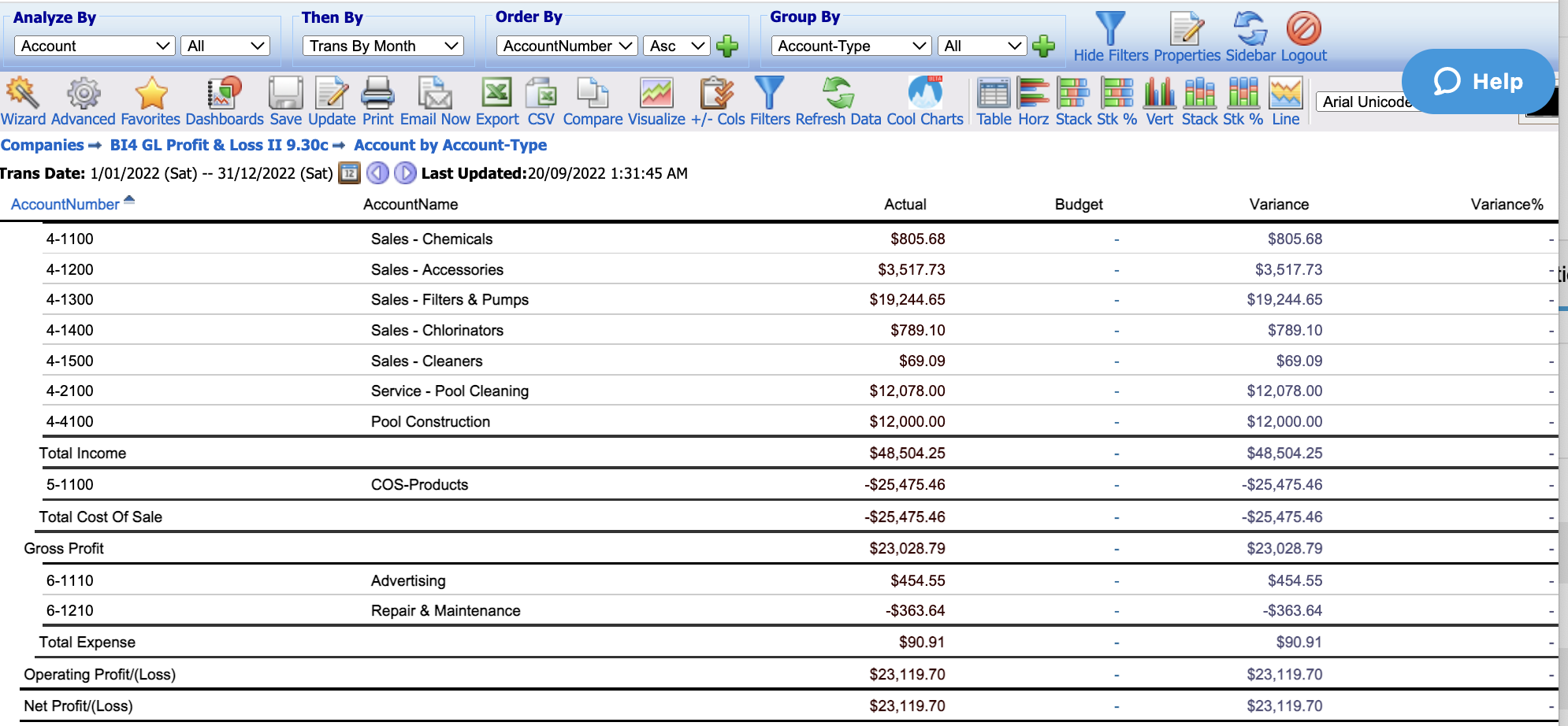The width and height of the screenshot is (1568, 726).
Task: Open the Help chat button
Action: [1478, 81]
